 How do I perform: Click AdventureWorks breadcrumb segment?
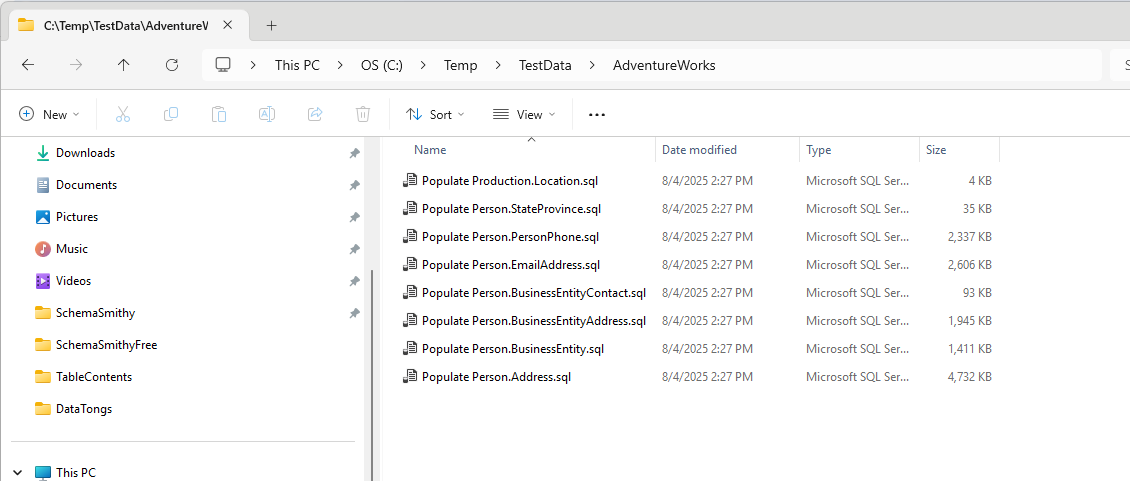664,65
